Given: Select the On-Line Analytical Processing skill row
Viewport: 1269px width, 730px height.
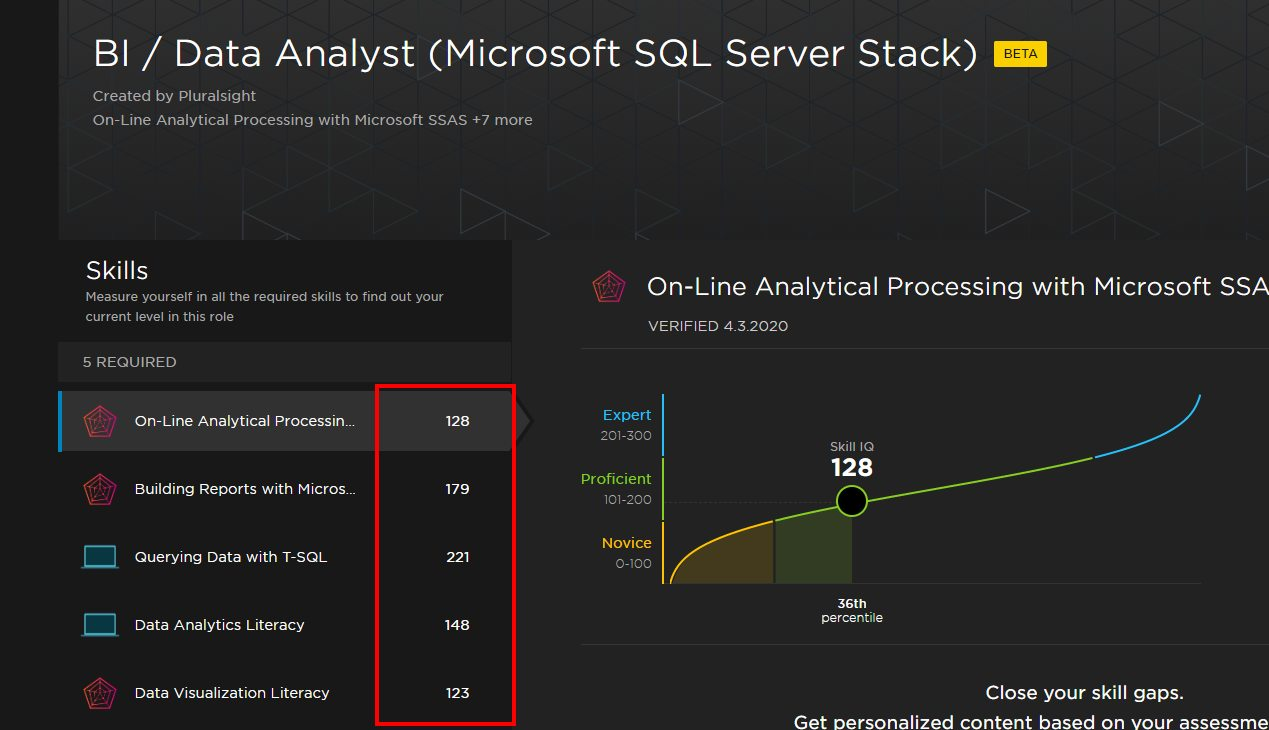Looking at the screenshot, I should pyautogui.click(x=245, y=421).
